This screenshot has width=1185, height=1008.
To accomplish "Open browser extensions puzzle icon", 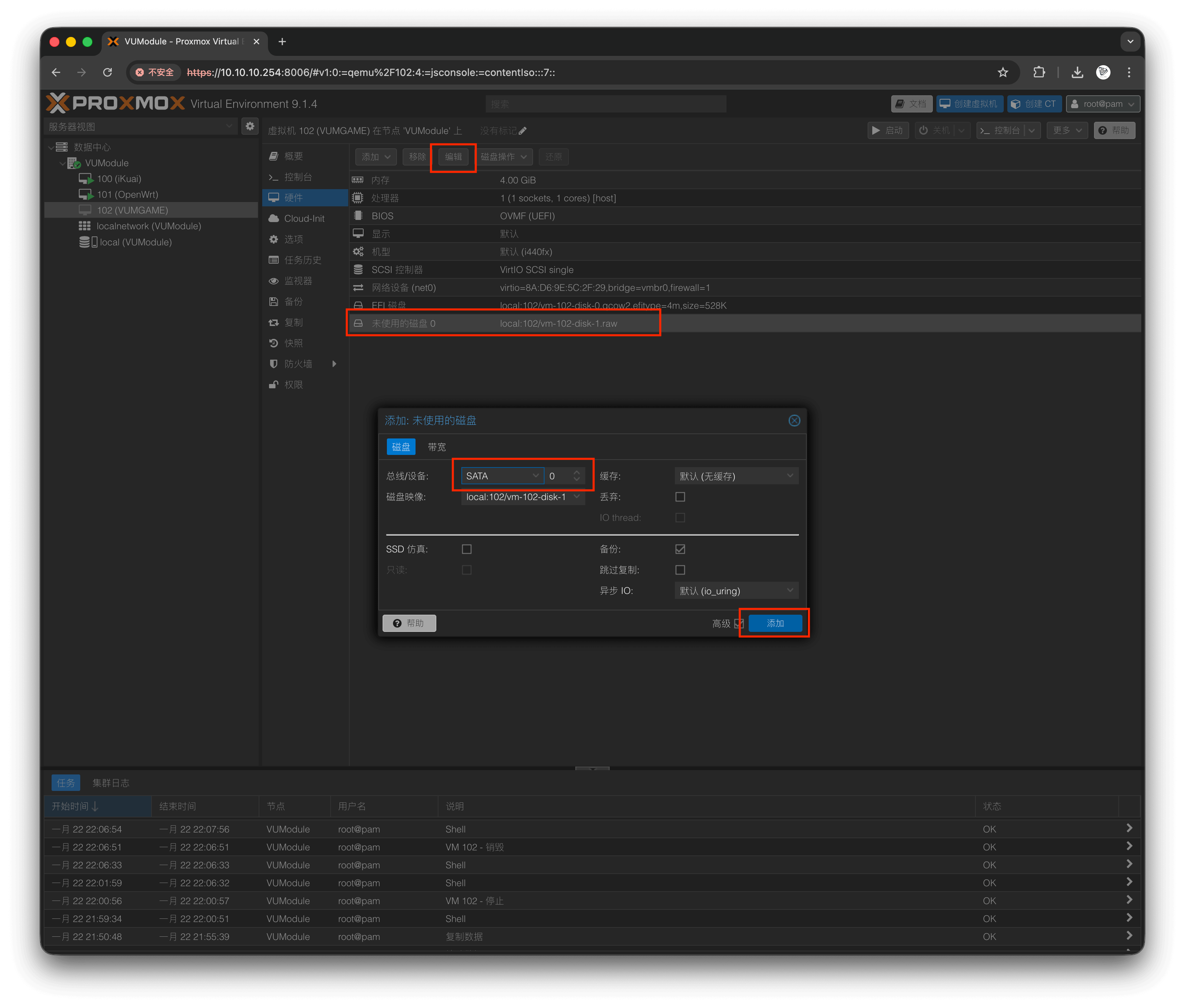I will tap(1039, 73).
